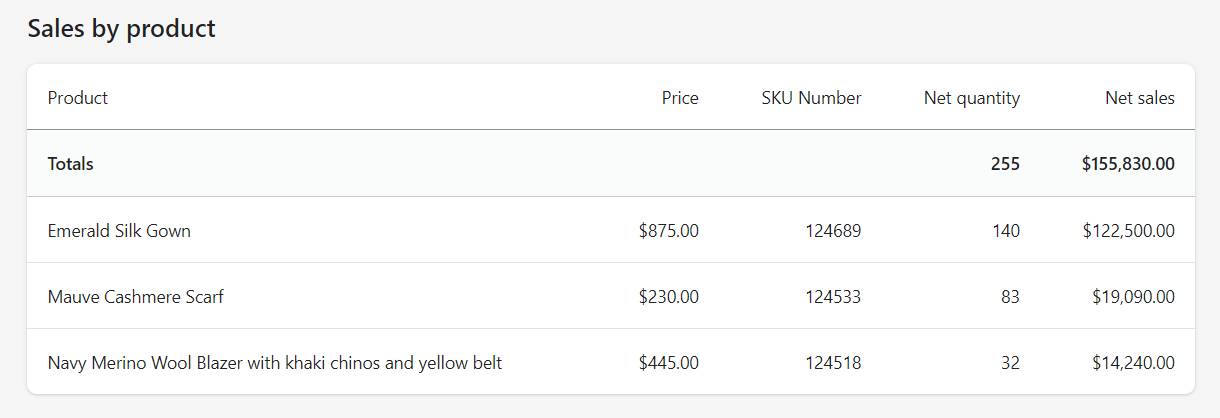Screen dimensions: 1220x418
Task: Select SKU number 124533
Action: click(833, 297)
